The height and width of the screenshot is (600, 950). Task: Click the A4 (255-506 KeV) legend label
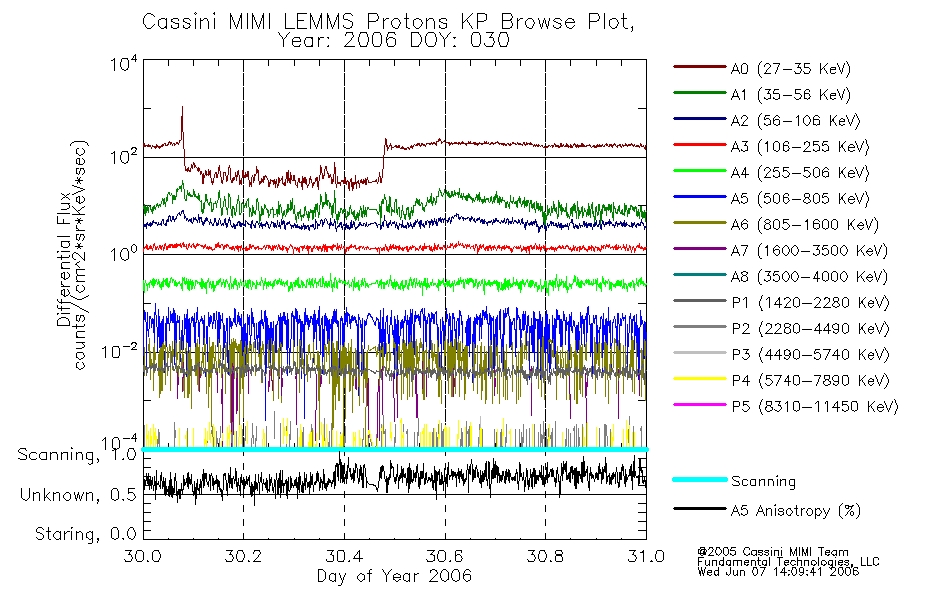[800, 173]
